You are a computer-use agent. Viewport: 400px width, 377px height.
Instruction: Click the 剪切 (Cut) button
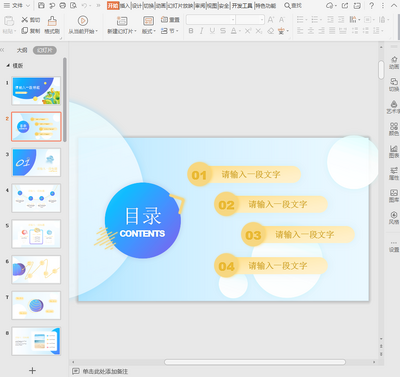[30, 20]
